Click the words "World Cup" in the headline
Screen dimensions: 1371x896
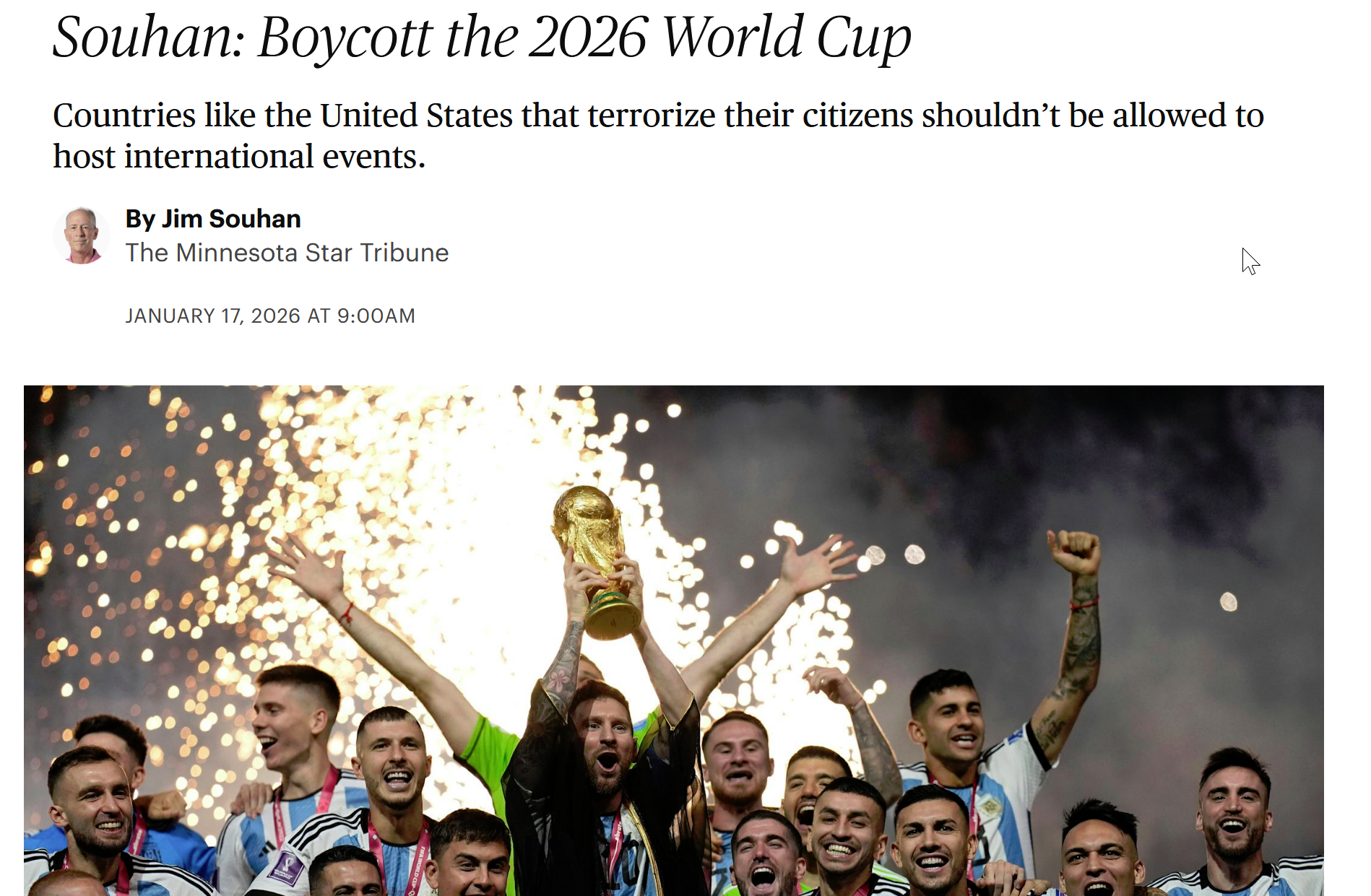[x=787, y=38]
